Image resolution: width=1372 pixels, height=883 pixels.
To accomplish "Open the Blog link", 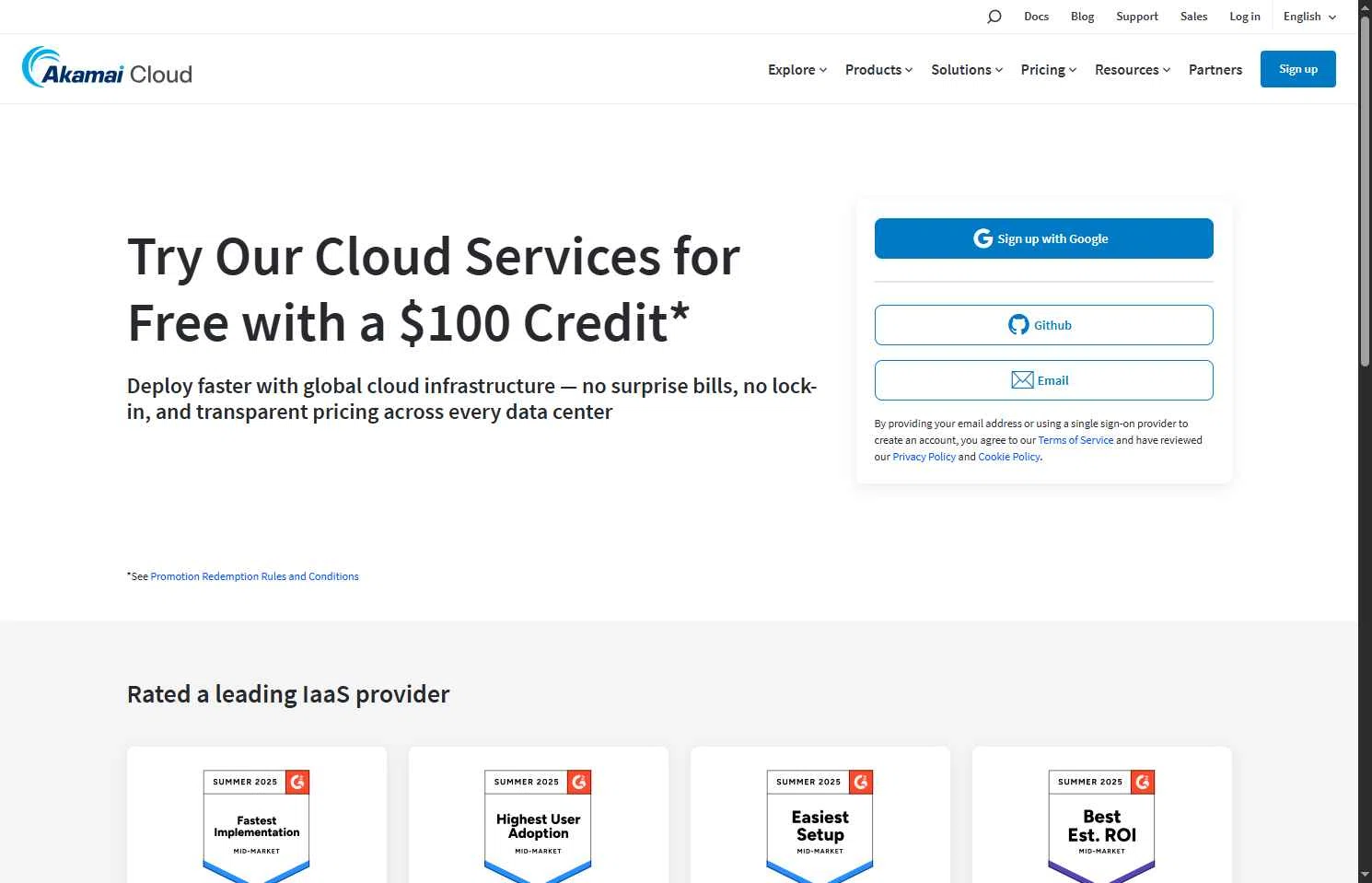I will coord(1082,17).
